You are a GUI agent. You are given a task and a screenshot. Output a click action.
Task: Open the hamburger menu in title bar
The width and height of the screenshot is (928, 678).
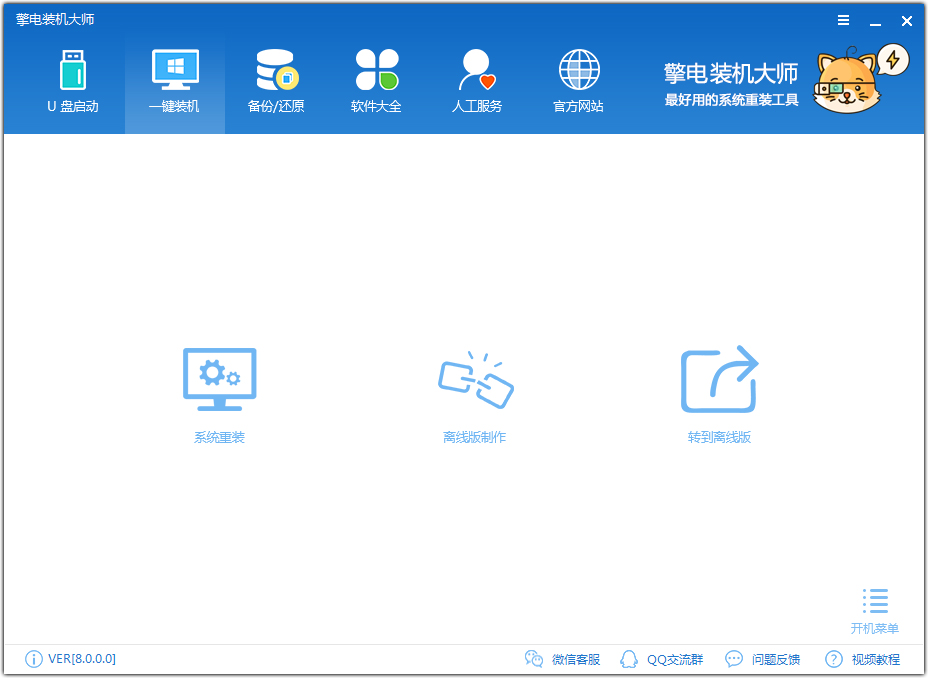tap(843, 20)
